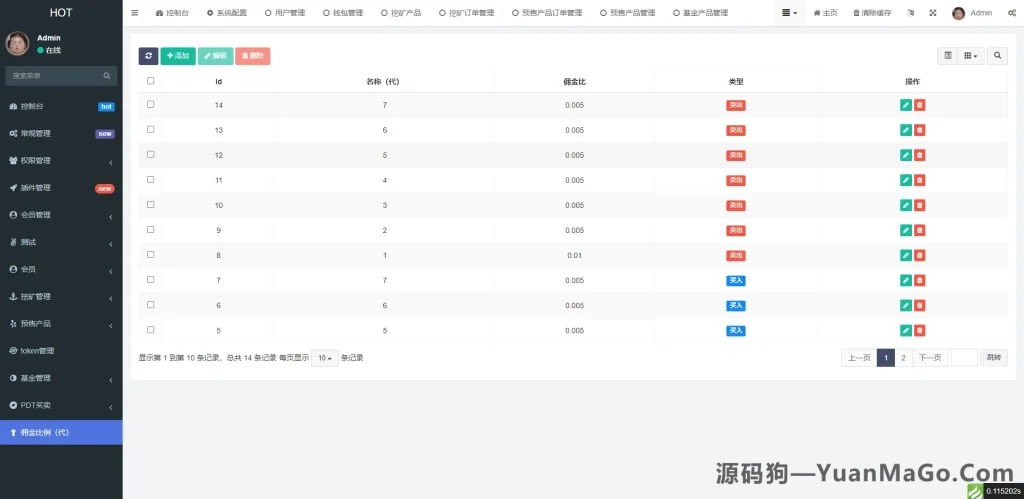The height and width of the screenshot is (499, 1024).
Task: Open 控制台 in the sidebar
Action: (61, 106)
